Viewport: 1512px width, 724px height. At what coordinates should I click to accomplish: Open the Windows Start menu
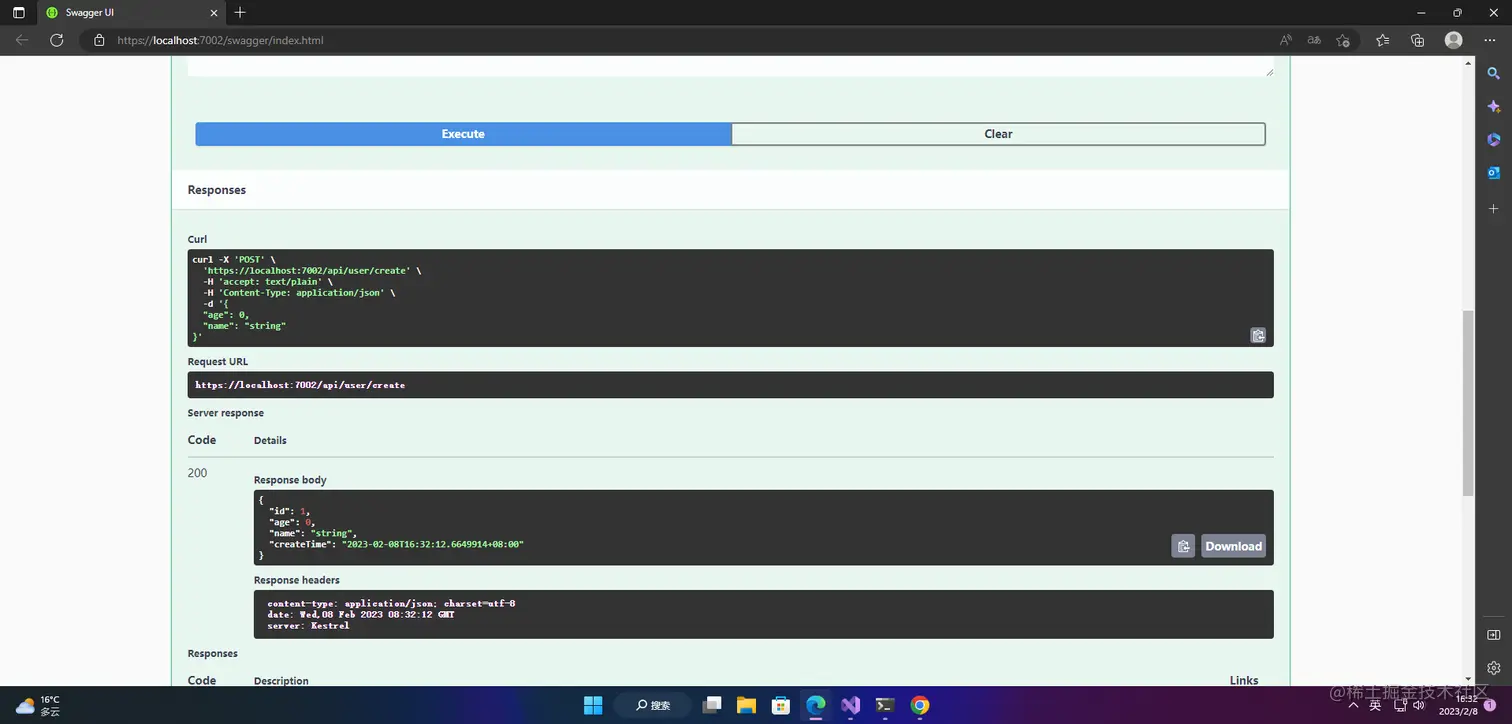point(593,705)
